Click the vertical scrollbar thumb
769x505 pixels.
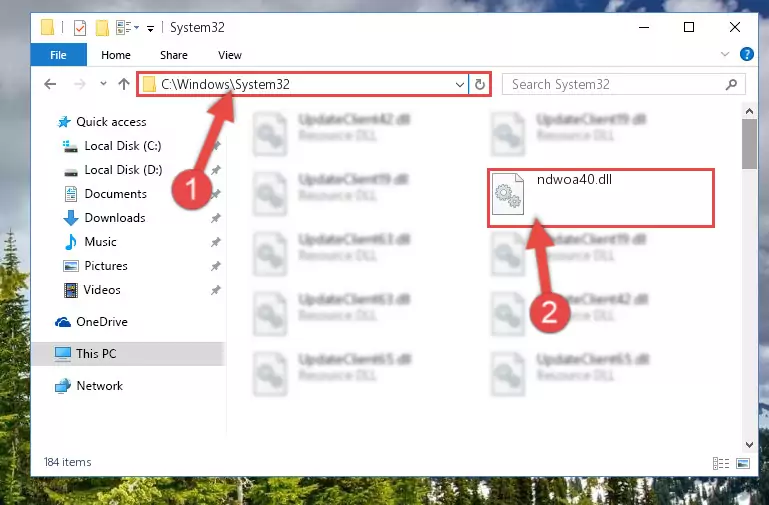[749, 144]
